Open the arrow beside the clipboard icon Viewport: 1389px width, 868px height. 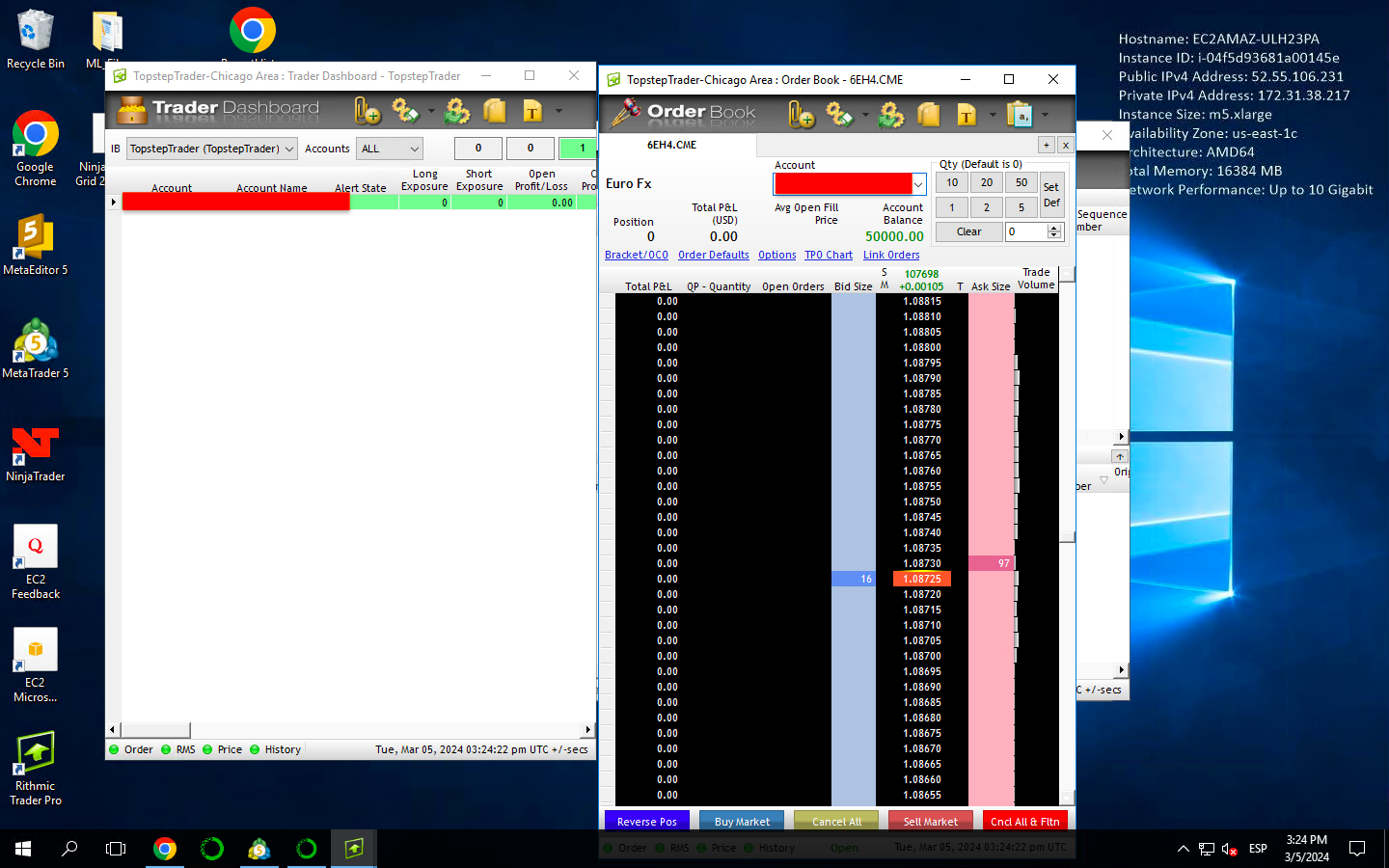(x=1045, y=116)
